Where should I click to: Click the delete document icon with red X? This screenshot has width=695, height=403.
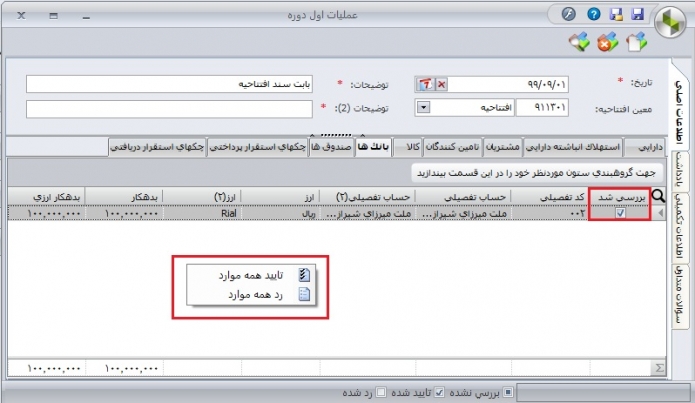pyautogui.click(x=607, y=42)
